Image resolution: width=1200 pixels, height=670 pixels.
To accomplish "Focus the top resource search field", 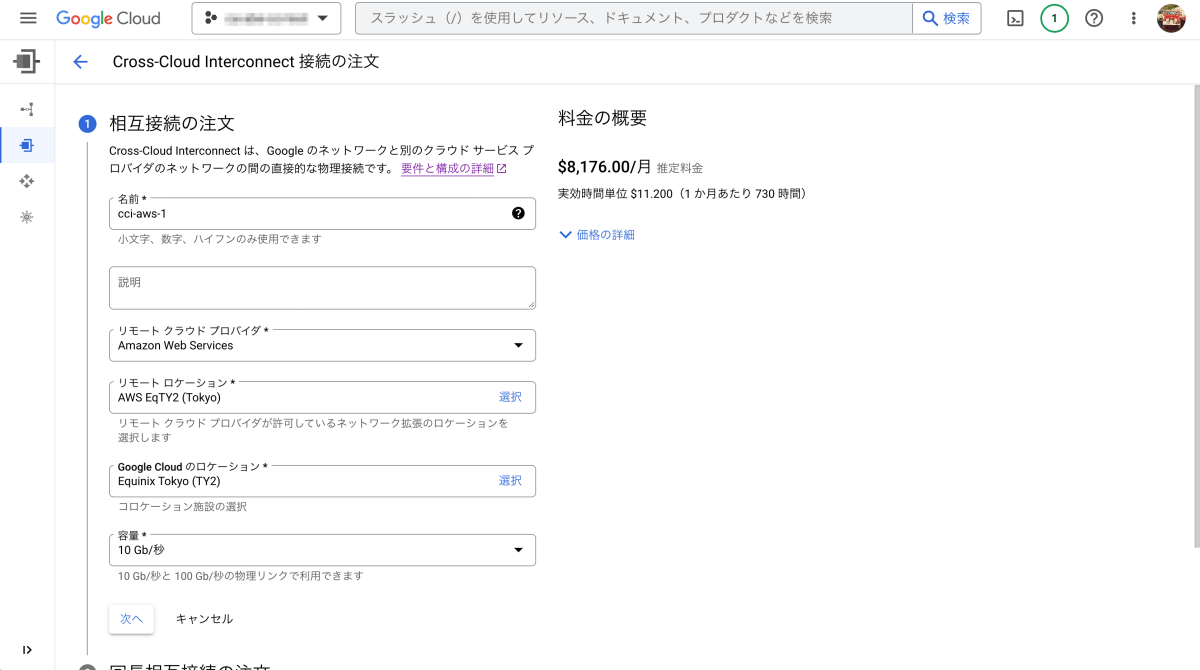I will pyautogui.click(x=635, y=18).
